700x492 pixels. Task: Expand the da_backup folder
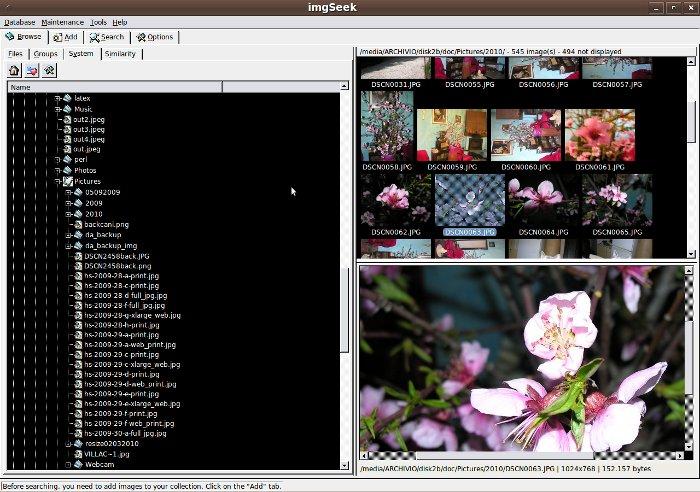tap(68, 235)
